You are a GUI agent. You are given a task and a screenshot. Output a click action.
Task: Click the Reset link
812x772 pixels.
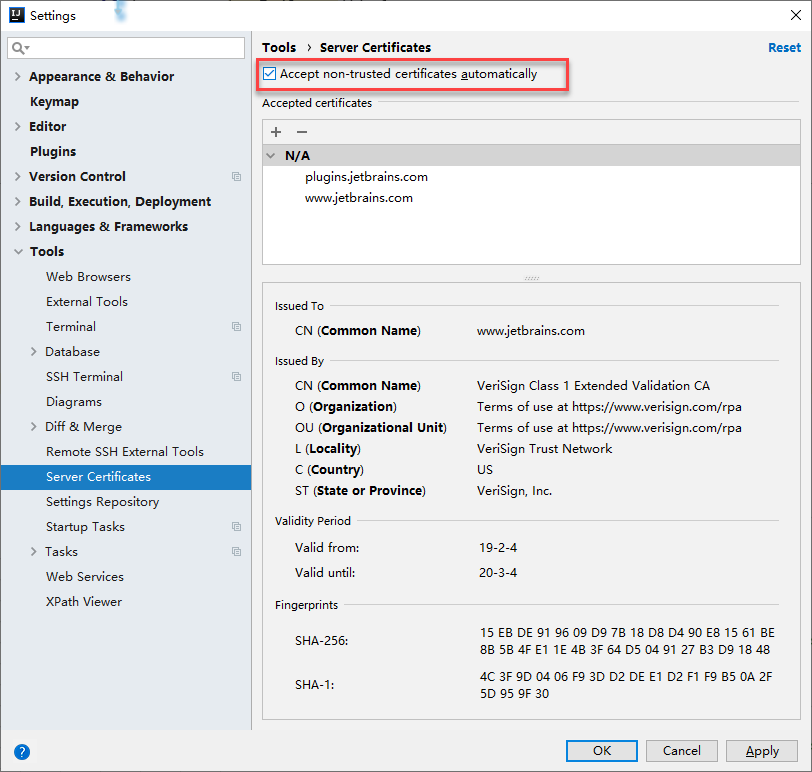click(784, 48)
